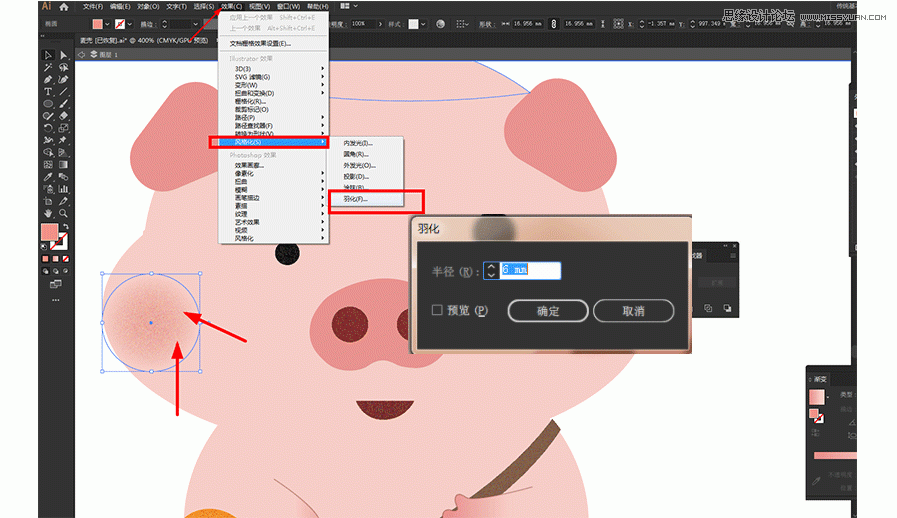Viewport: 897px width, 518px height.
Task: Open the fill color dropdown in control bar
Action: coord(110,22)
